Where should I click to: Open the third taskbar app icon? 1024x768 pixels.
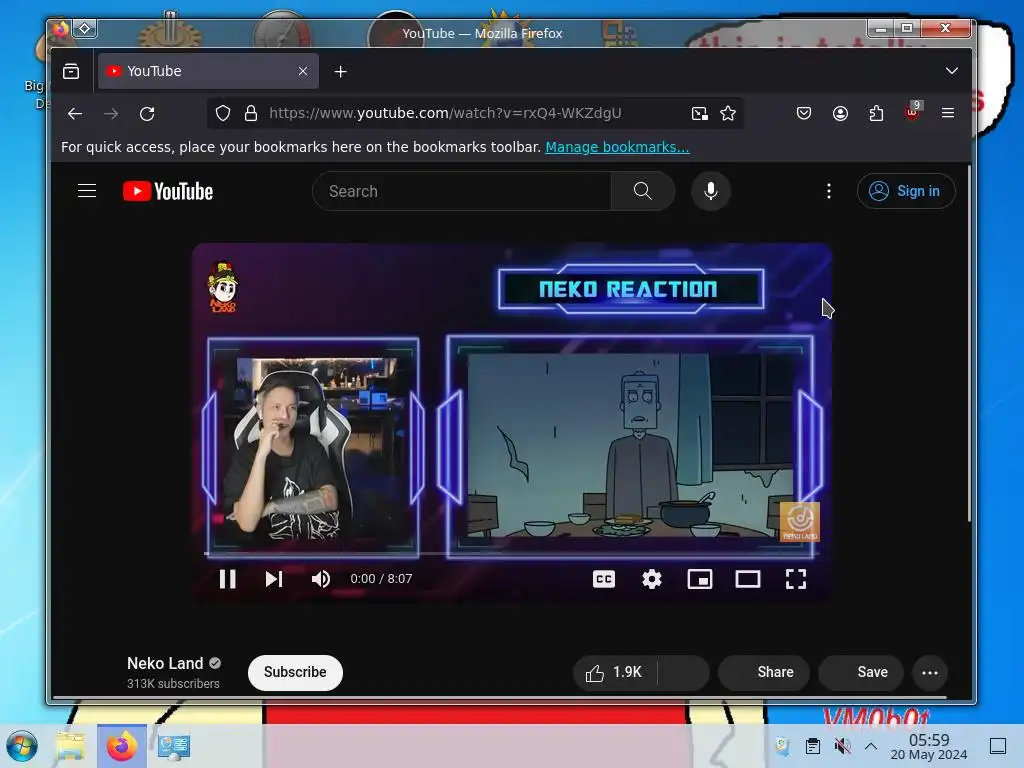[x=174, y=746]
